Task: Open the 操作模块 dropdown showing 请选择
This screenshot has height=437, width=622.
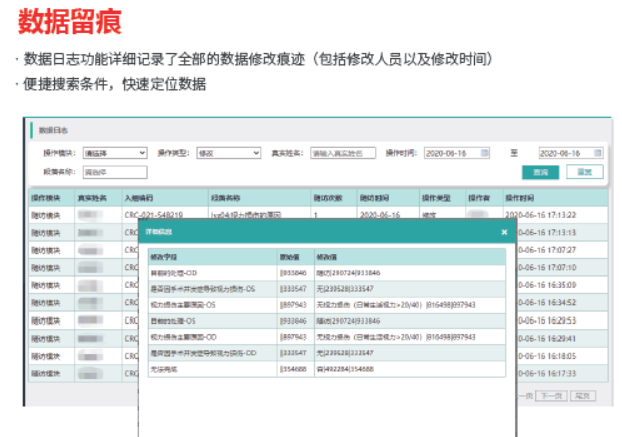Action: point(115,153)
